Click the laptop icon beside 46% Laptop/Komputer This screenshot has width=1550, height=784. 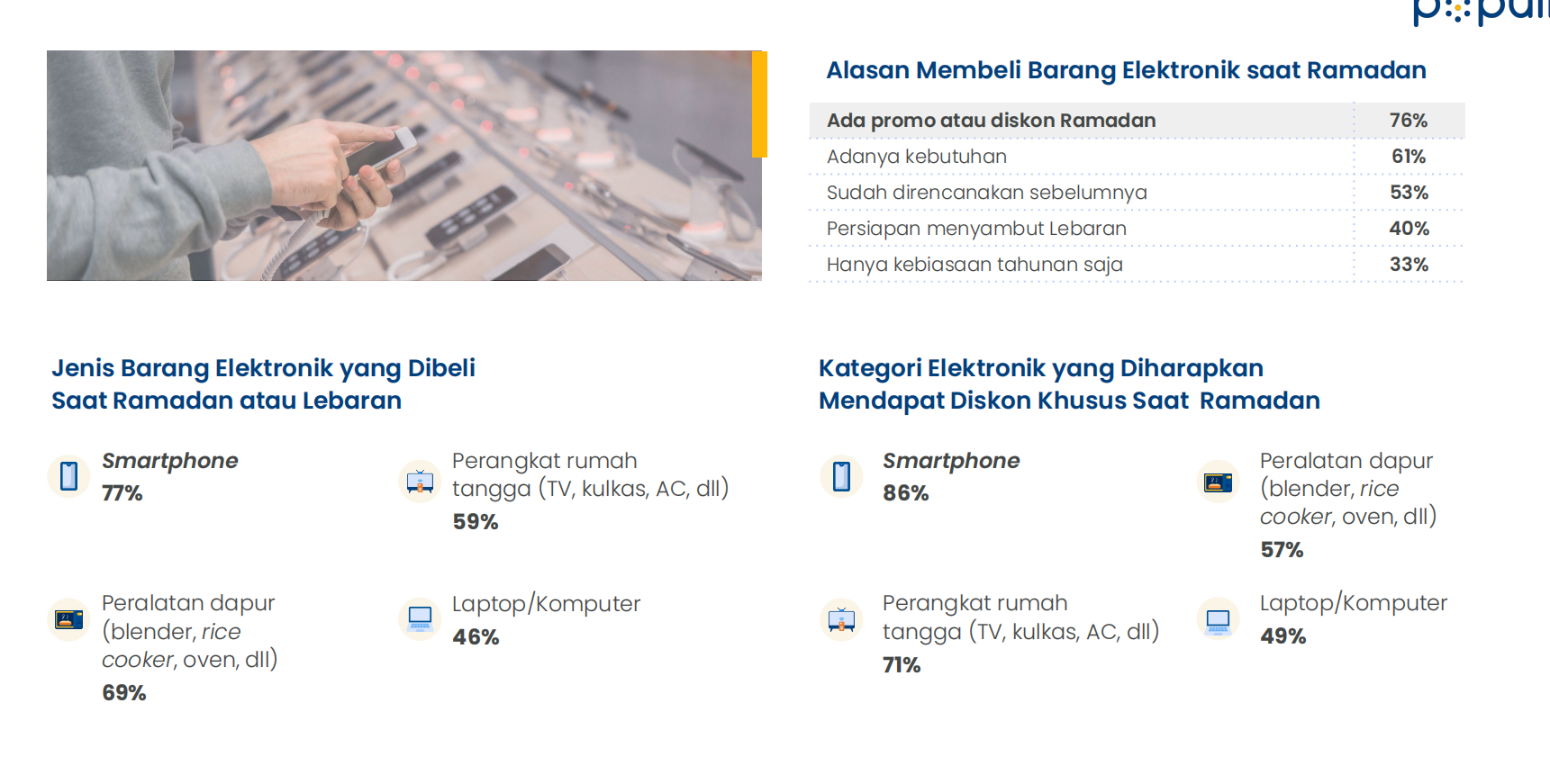pyautogui.click(x=420, y=618)
